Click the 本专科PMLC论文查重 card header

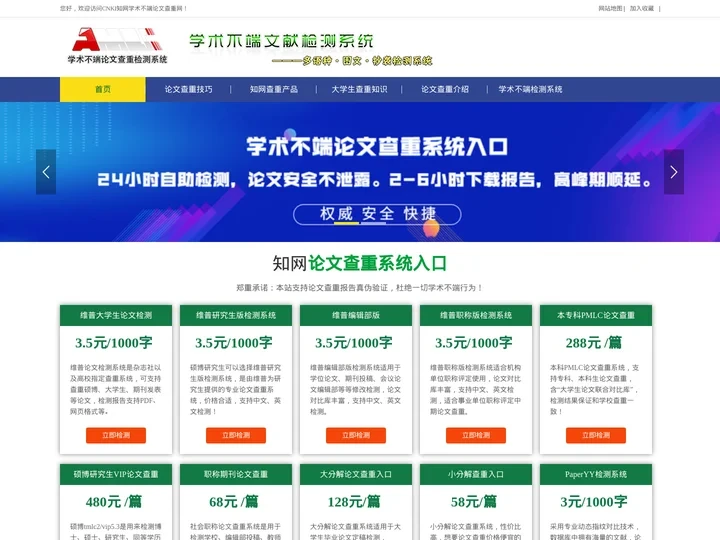(x=596, y=315)
